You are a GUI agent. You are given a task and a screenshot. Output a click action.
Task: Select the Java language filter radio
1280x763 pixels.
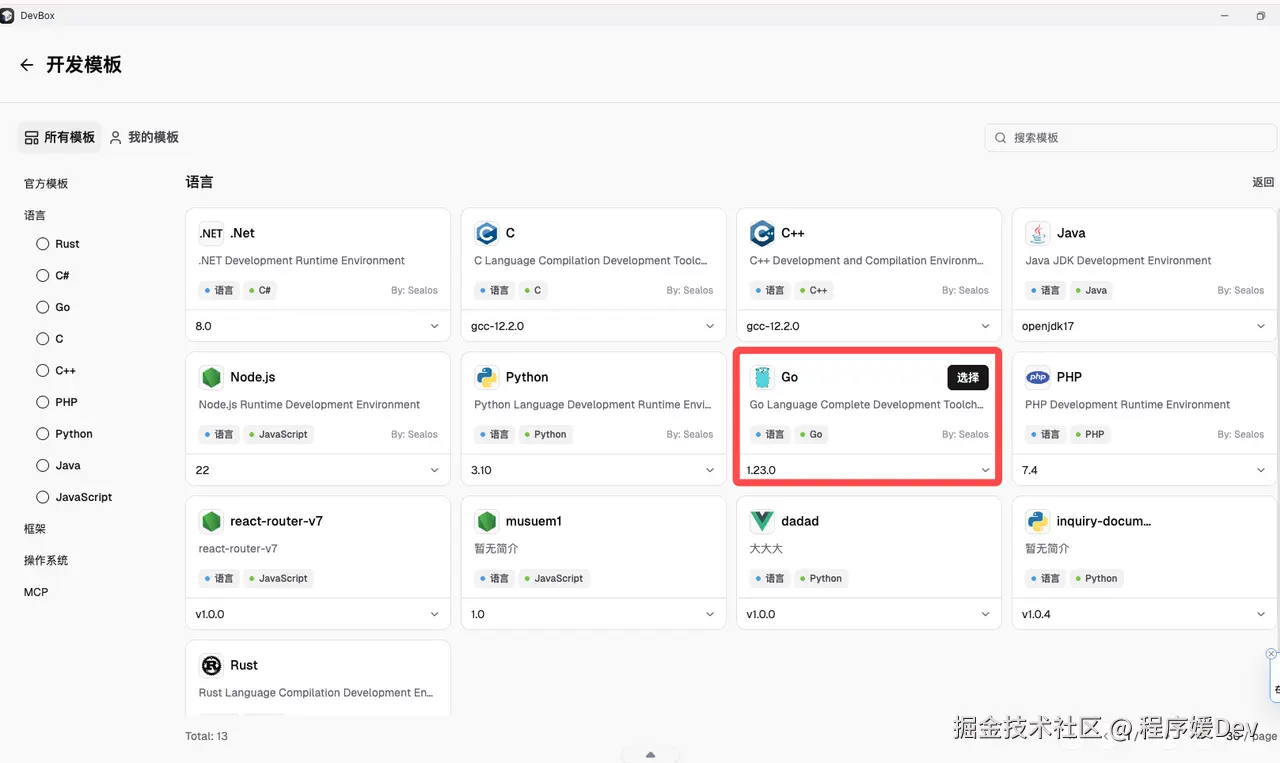42,465
